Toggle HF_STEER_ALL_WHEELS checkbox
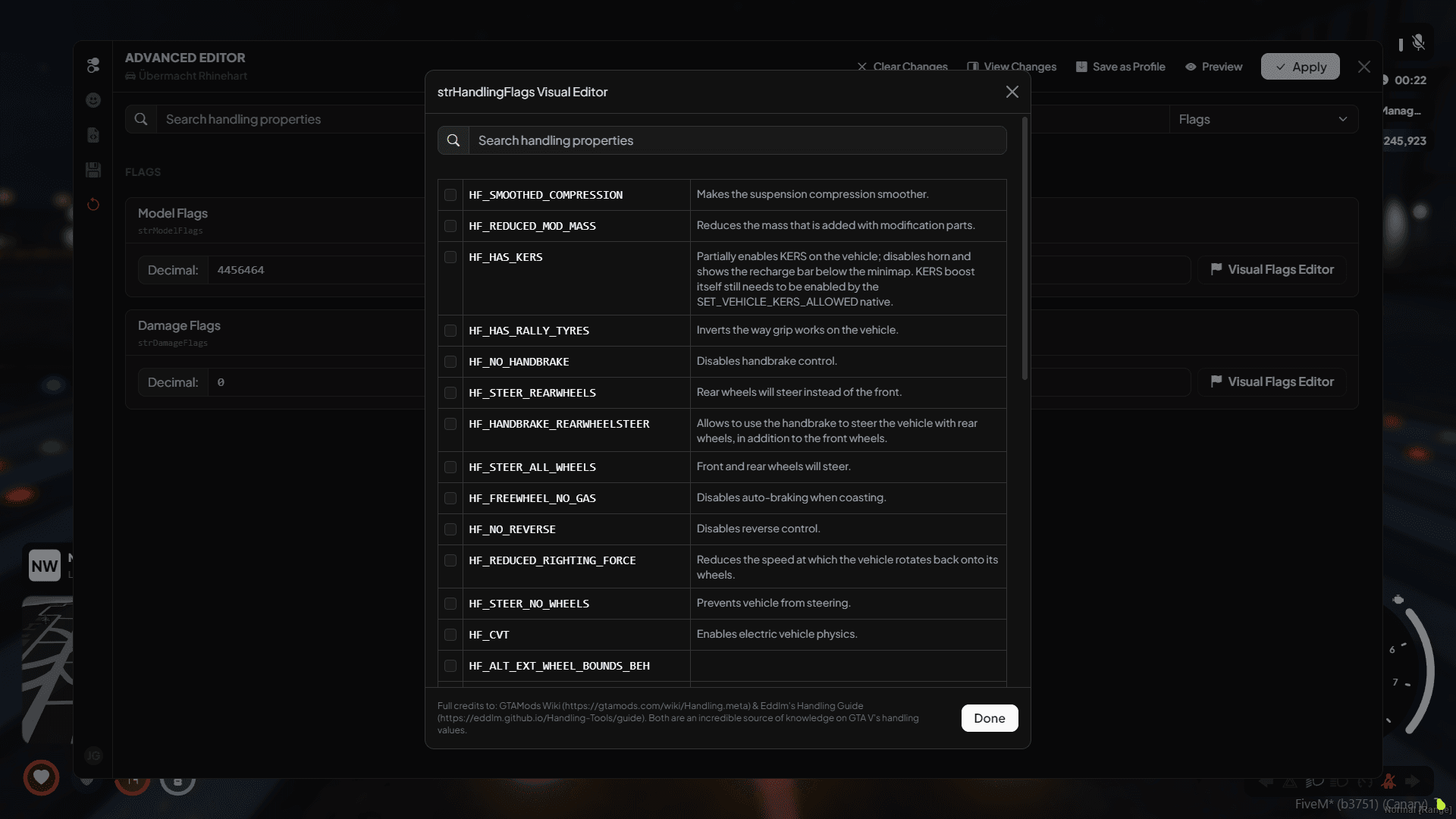Image resolution: width=1456 pixels, height=819 pixels. click(x=450, y=467)
